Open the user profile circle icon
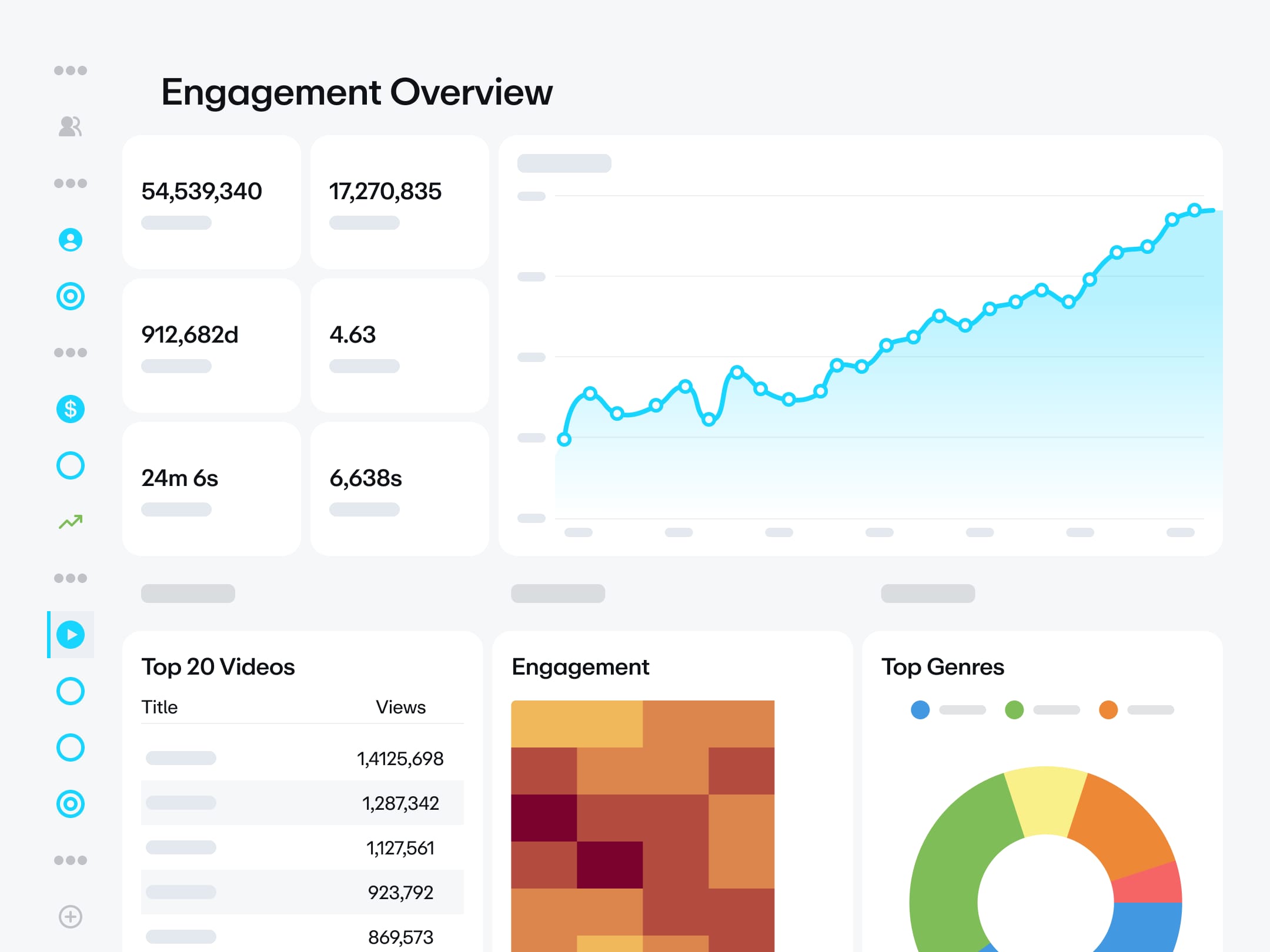This screenshot has width=1270, height=952. 70,240
